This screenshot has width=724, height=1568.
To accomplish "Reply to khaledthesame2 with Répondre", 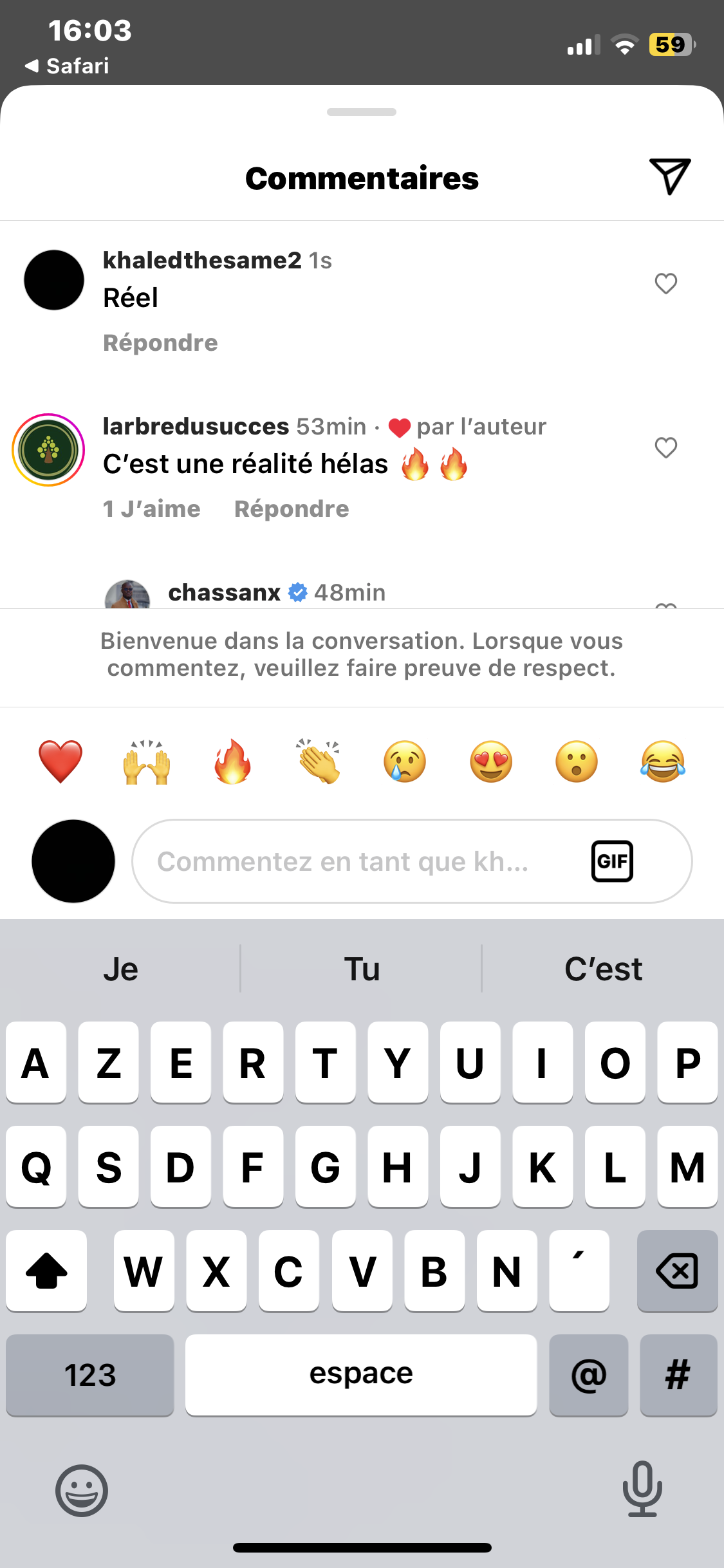I will tap(160, 342).
